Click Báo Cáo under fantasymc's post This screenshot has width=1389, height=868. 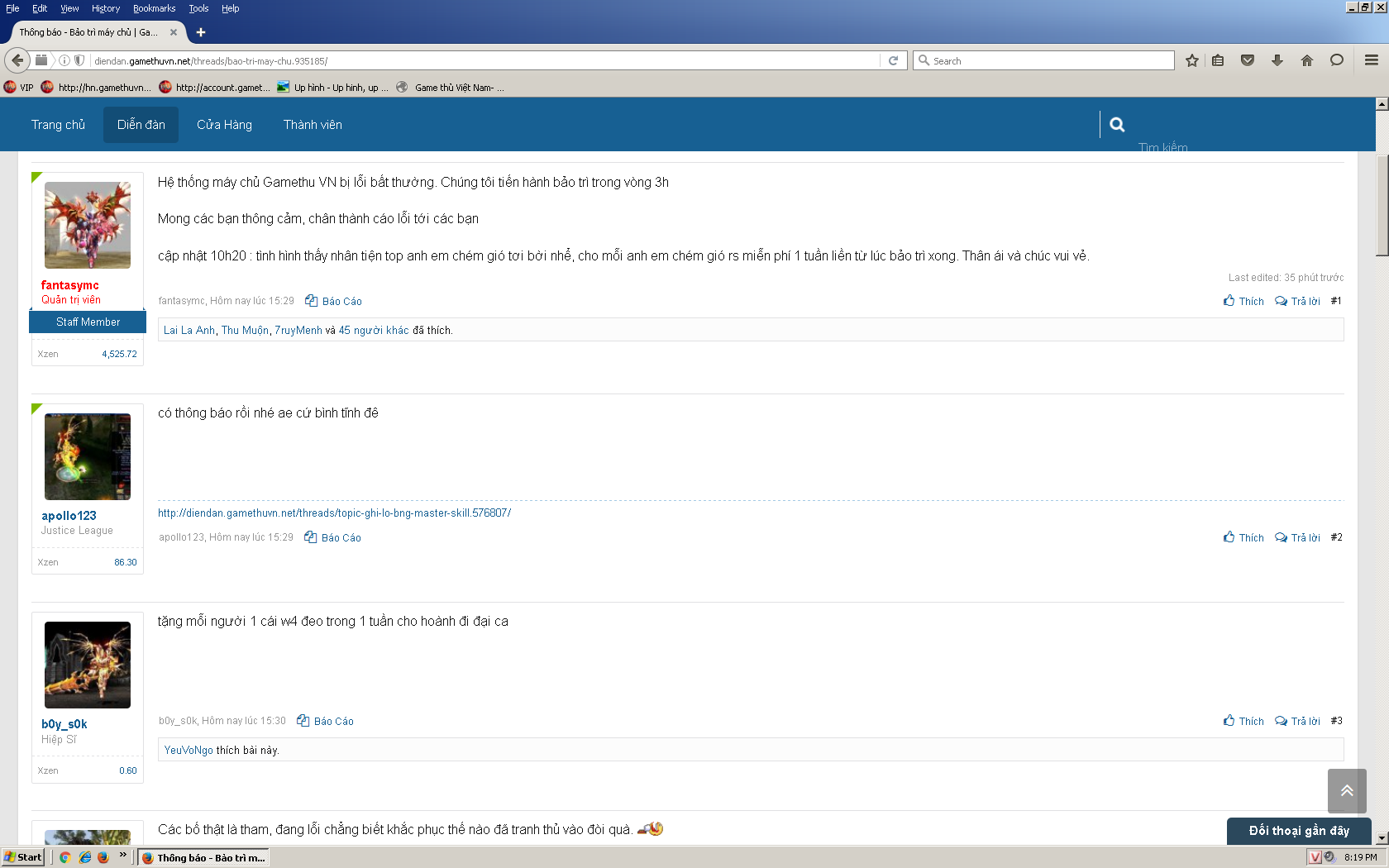(333, 301)
